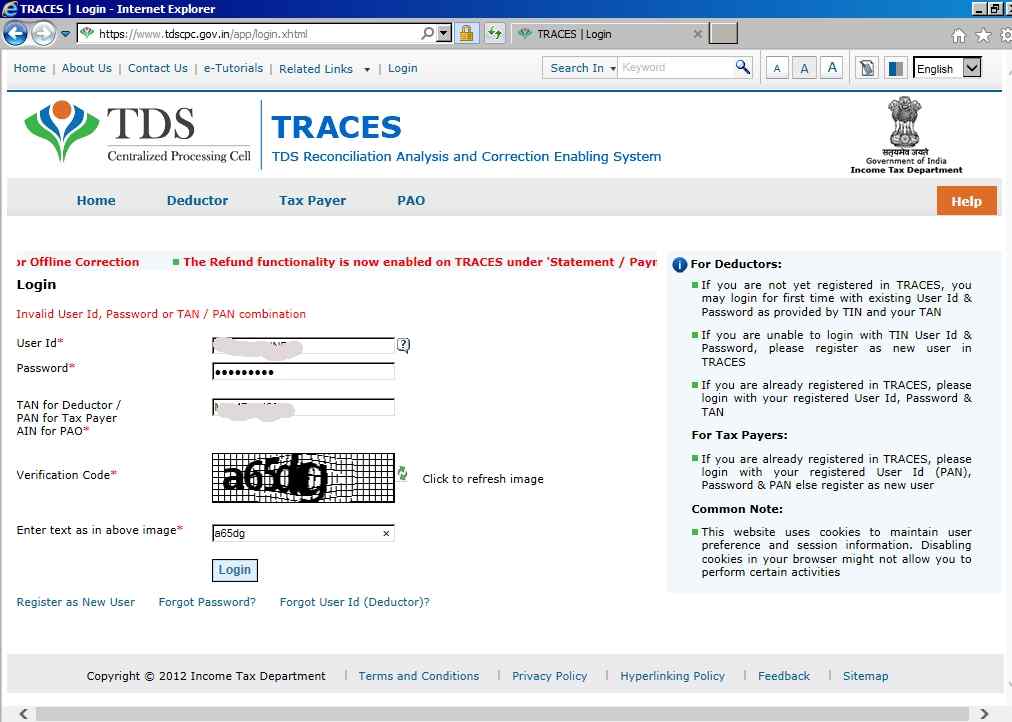
Task: Click the Internet Explorer title bar icon
Action: (9, 8)
